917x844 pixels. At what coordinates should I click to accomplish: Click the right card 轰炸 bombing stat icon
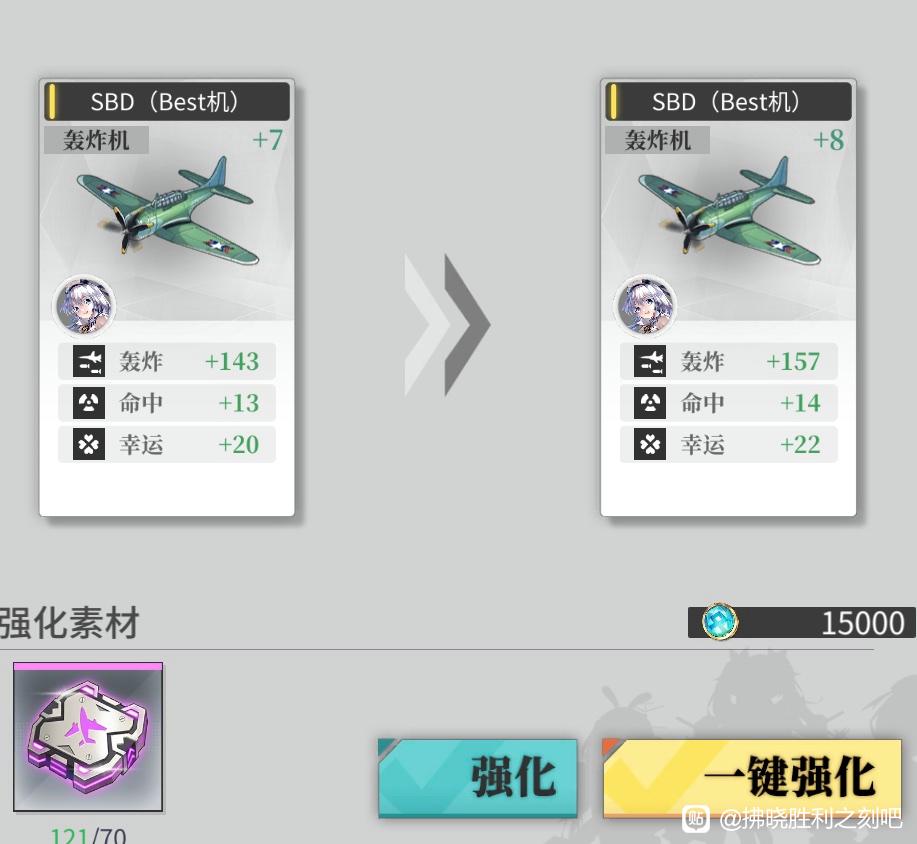coord(650,361)
